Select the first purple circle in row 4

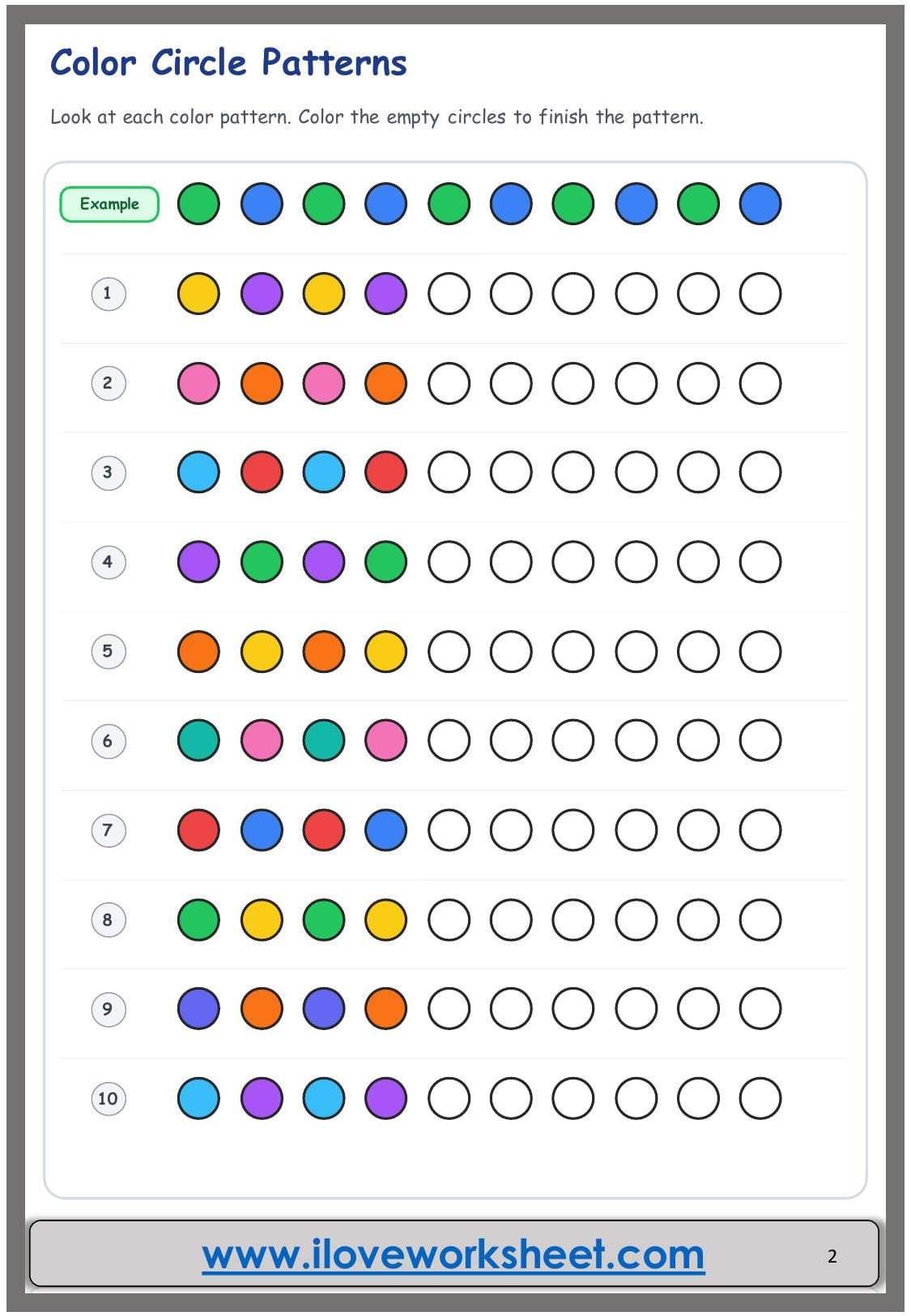[x=198, y=561]
